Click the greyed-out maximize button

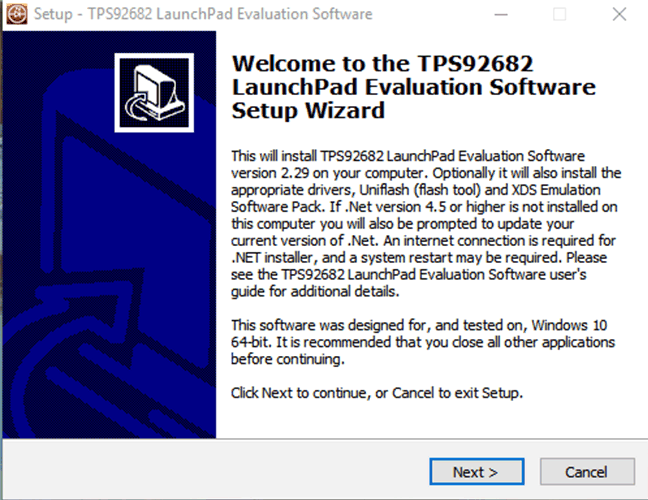coord(559,15)
